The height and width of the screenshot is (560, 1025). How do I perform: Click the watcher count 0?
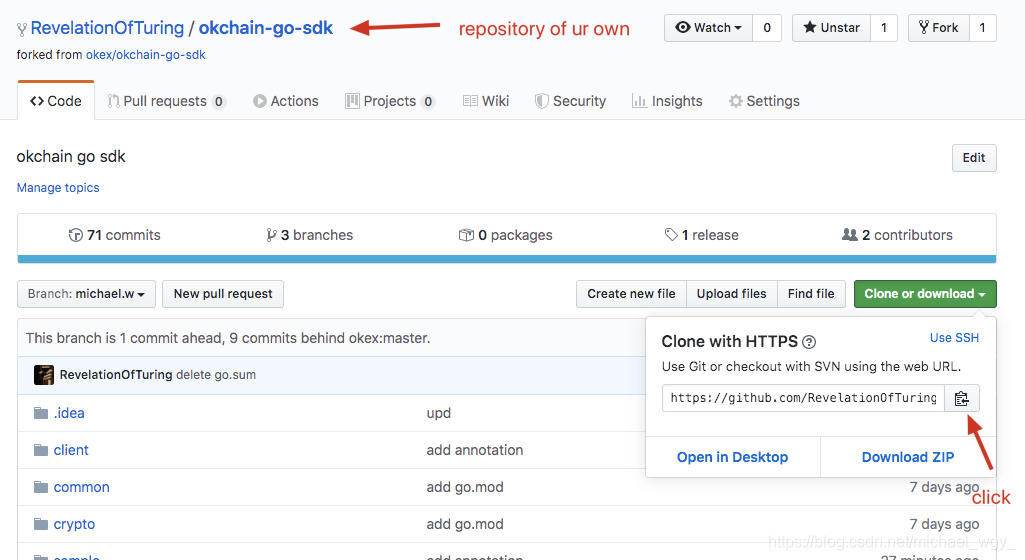coord(767,27)
